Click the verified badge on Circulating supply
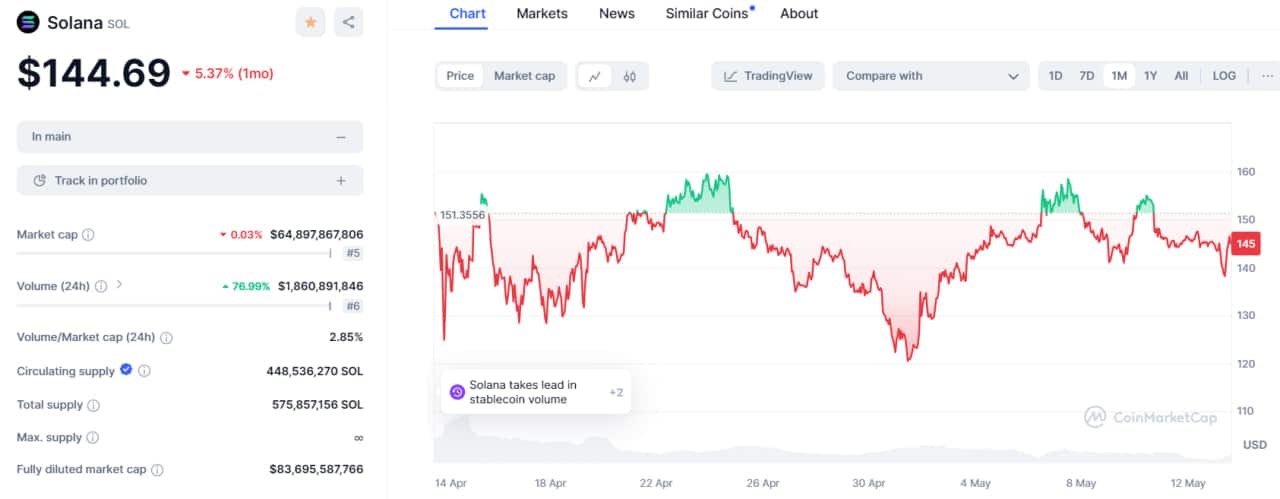This screenshot has width=1280, height=499. [x=126, y=370]
